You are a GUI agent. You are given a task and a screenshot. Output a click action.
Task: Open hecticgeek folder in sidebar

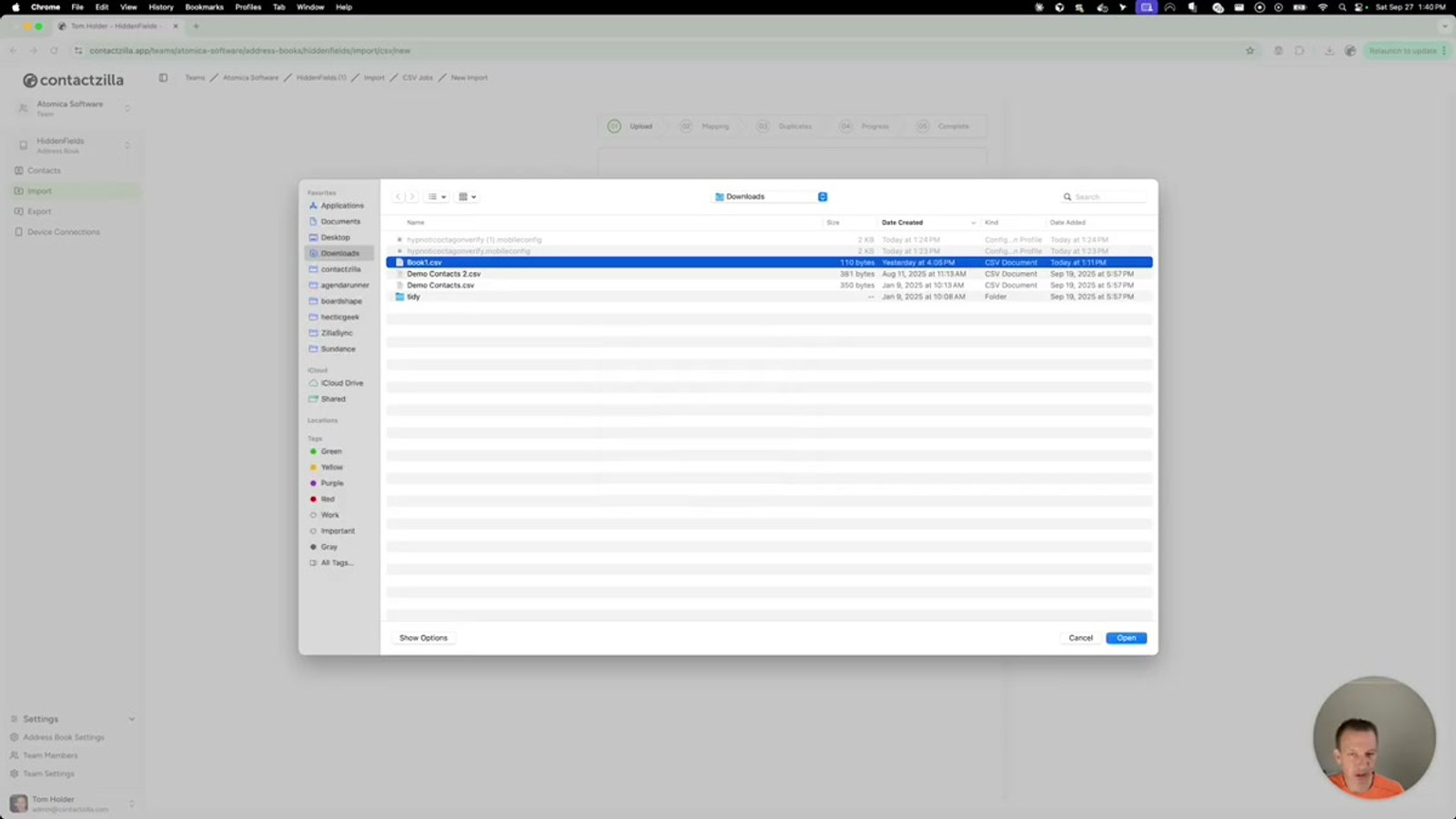339,317
